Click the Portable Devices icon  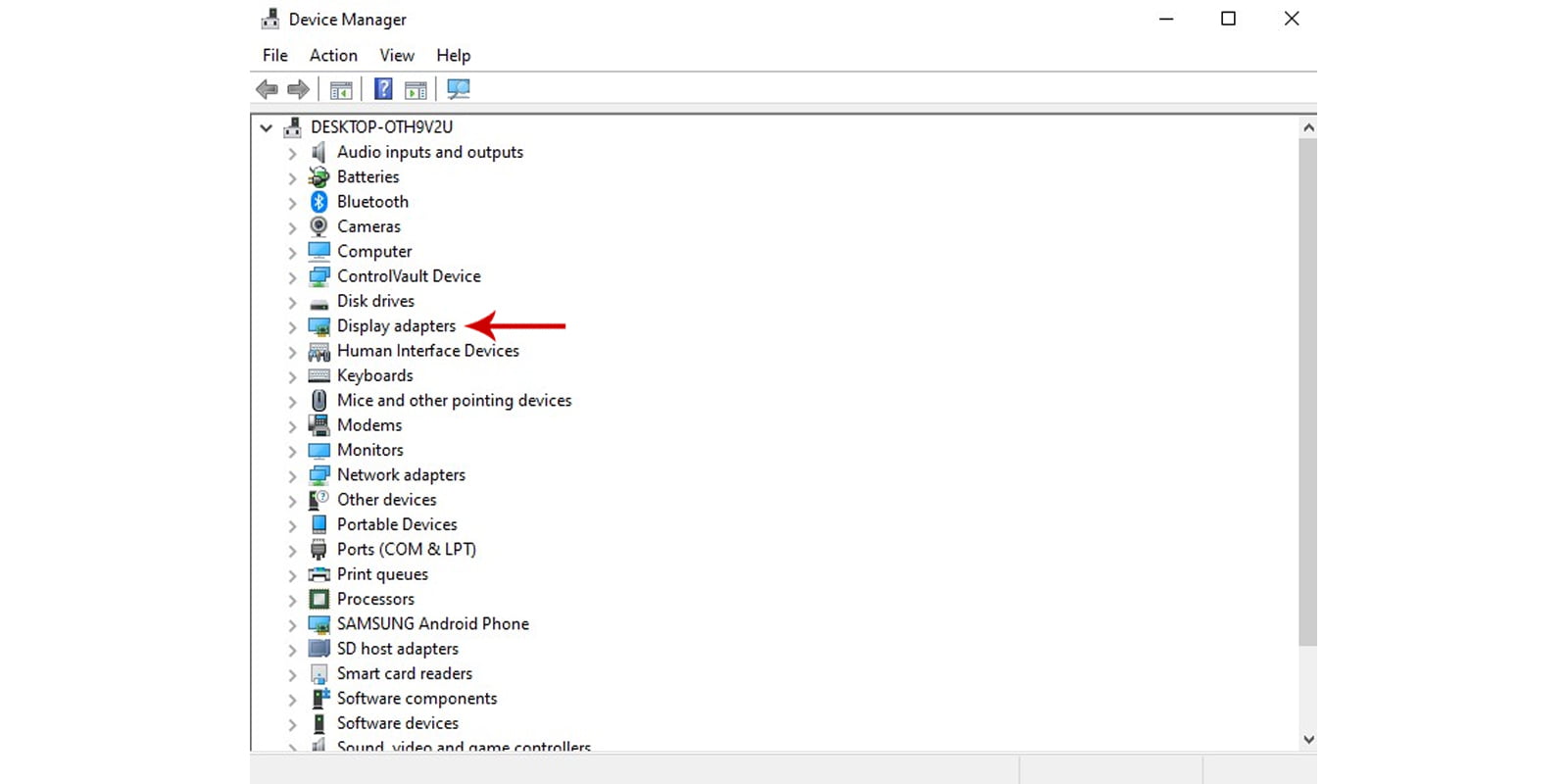(x=318, y=524)
